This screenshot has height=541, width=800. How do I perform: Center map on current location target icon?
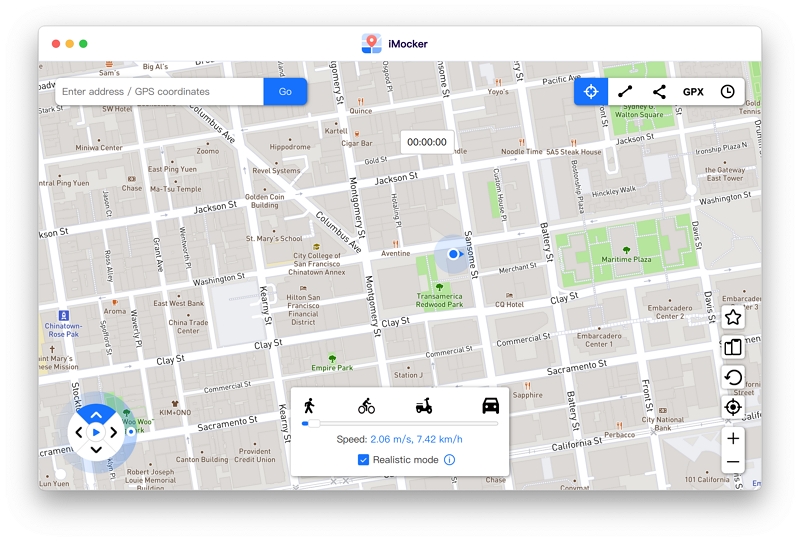[733, 407]
